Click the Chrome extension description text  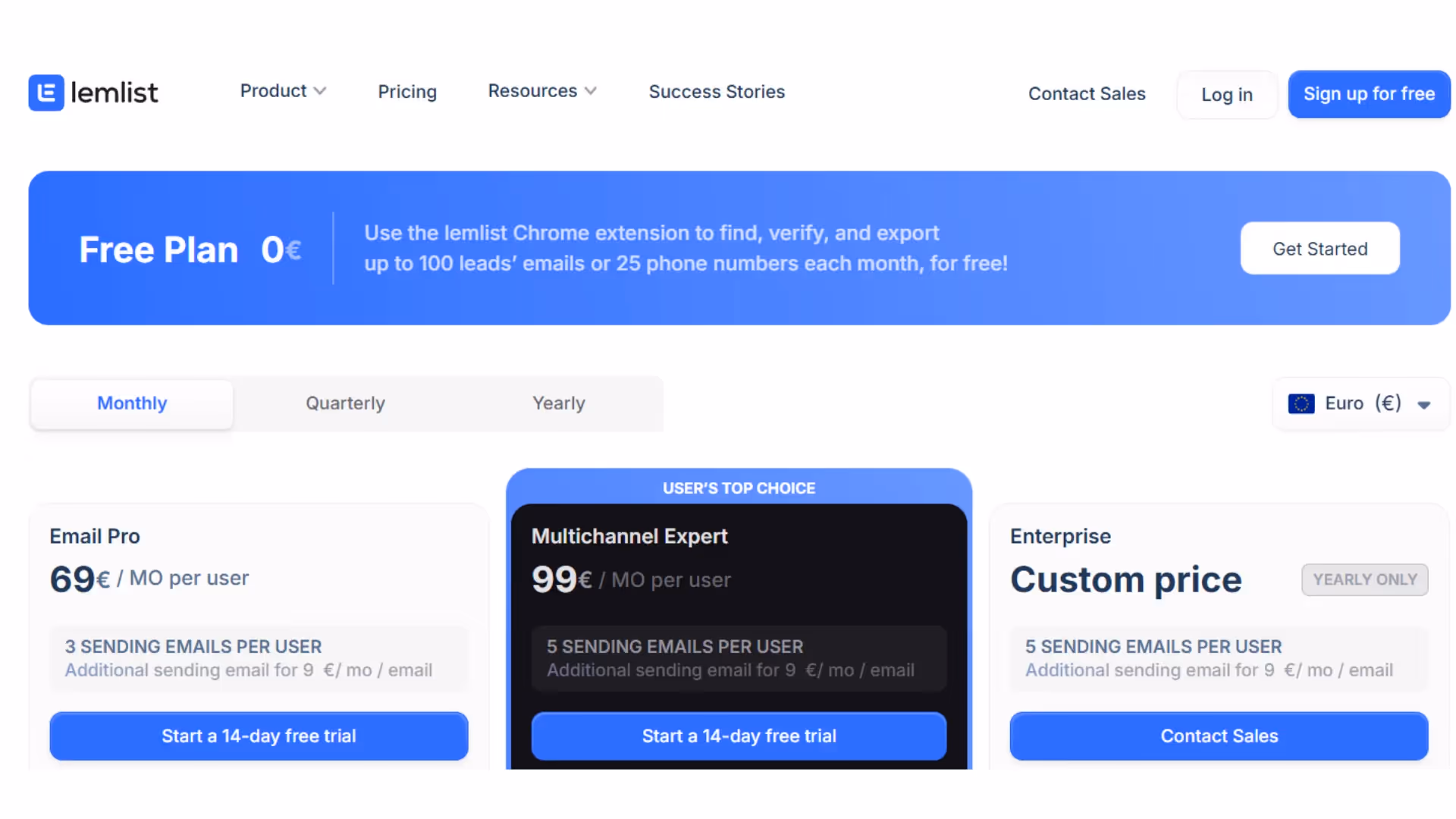(686, 248)
